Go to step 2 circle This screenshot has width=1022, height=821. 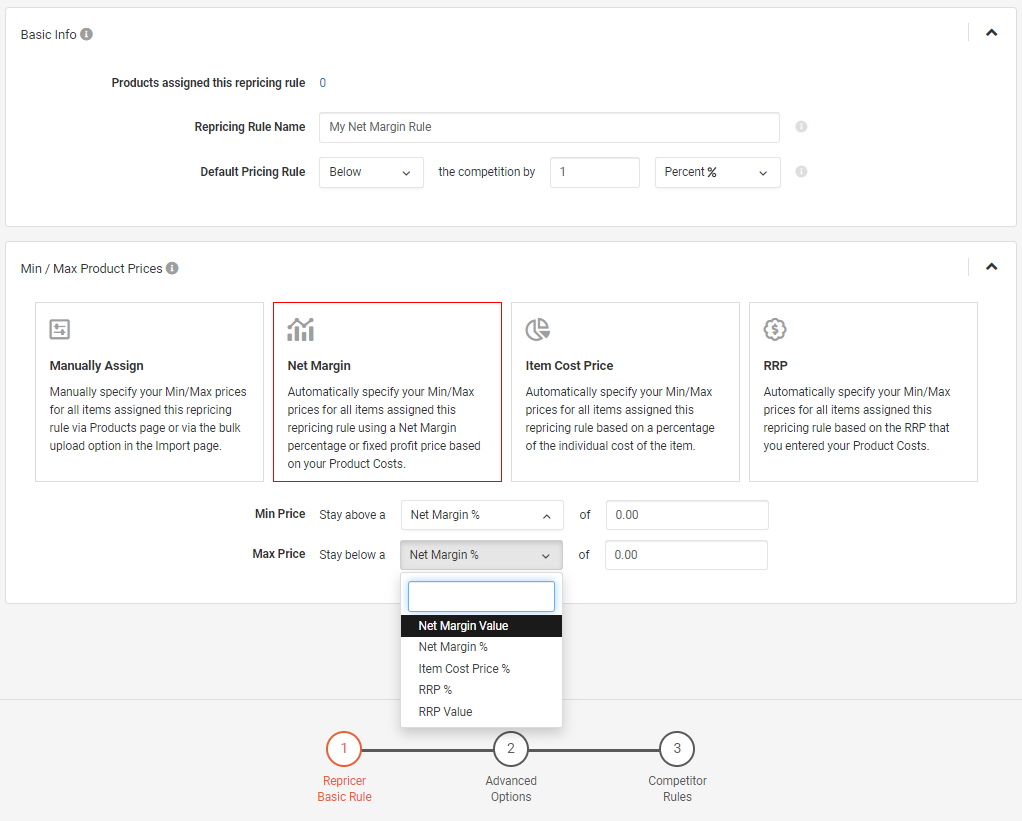[510, 749]
